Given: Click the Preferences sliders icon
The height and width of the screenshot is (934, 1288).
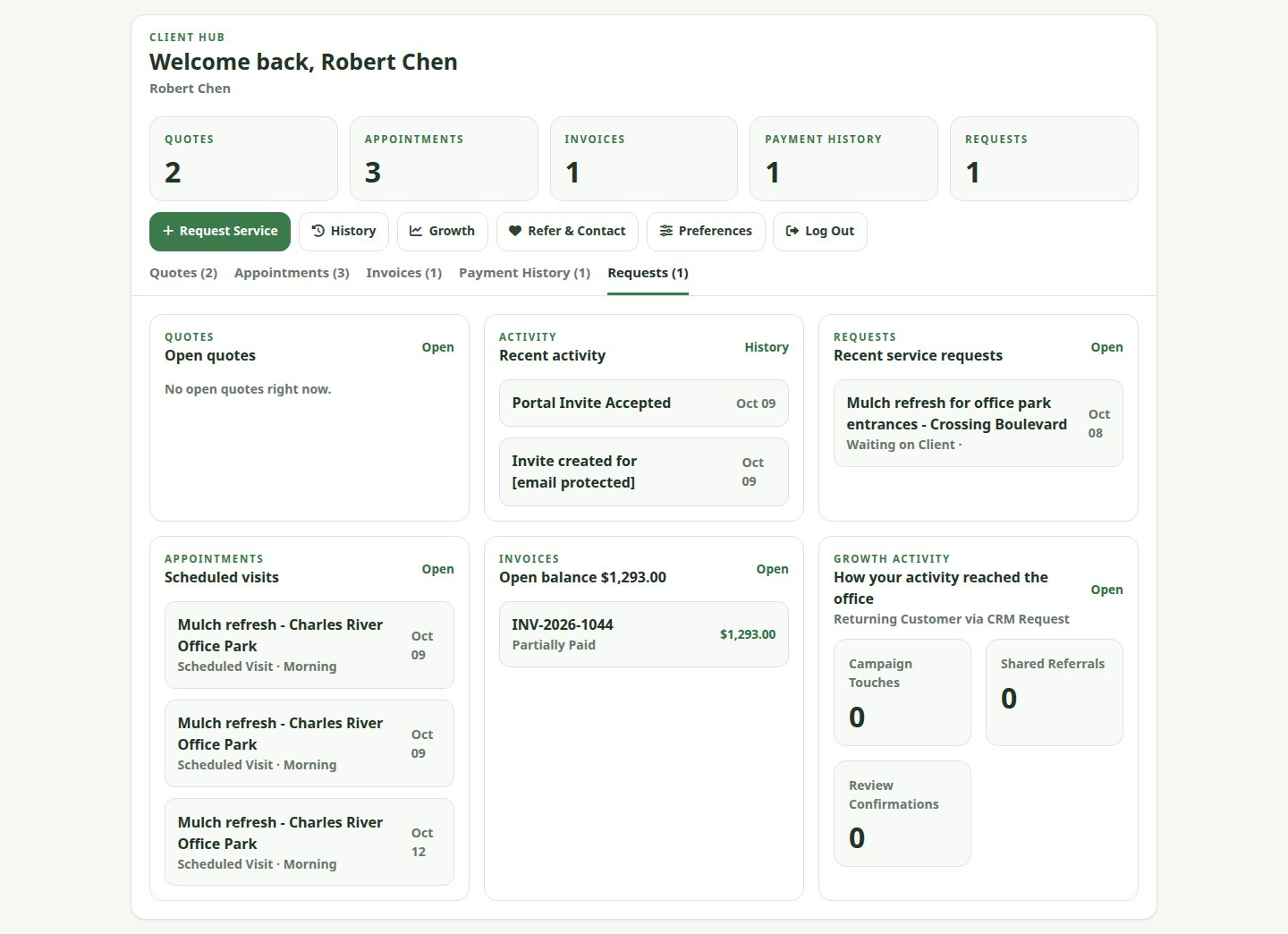Looking at the screenshot, I should (x=666, y=231).
